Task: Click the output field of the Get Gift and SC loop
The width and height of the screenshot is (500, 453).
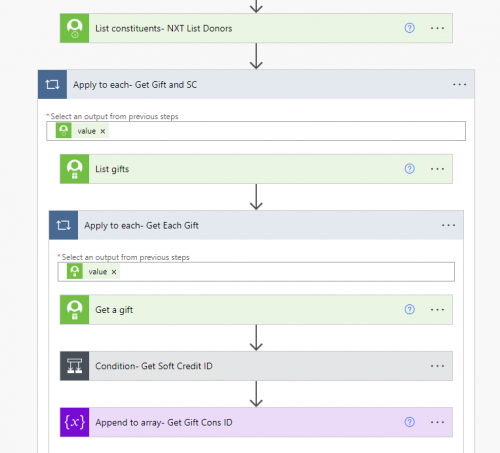Action: pyautogui.click(x=256, y=131)
